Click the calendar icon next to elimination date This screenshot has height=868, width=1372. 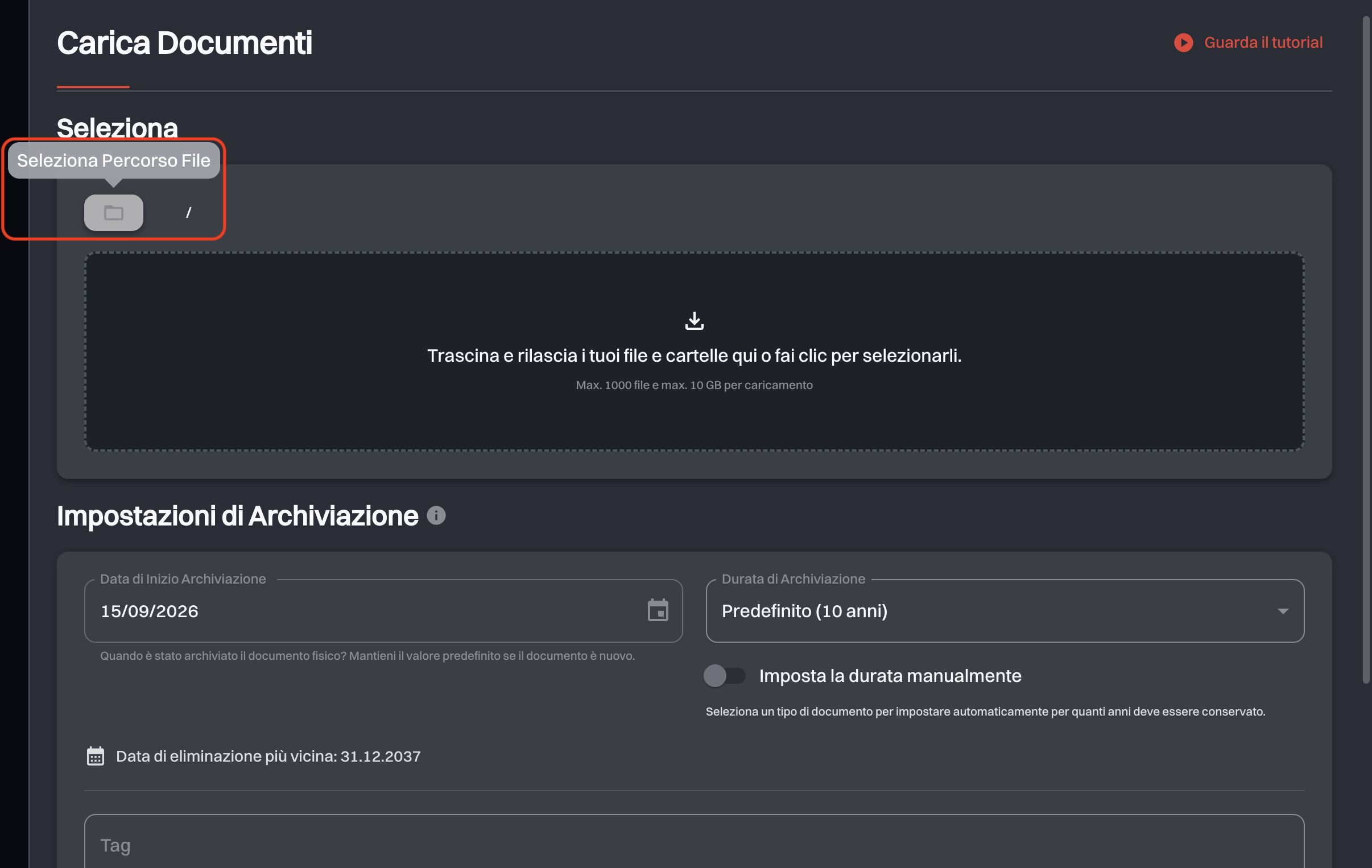point(95,757)
